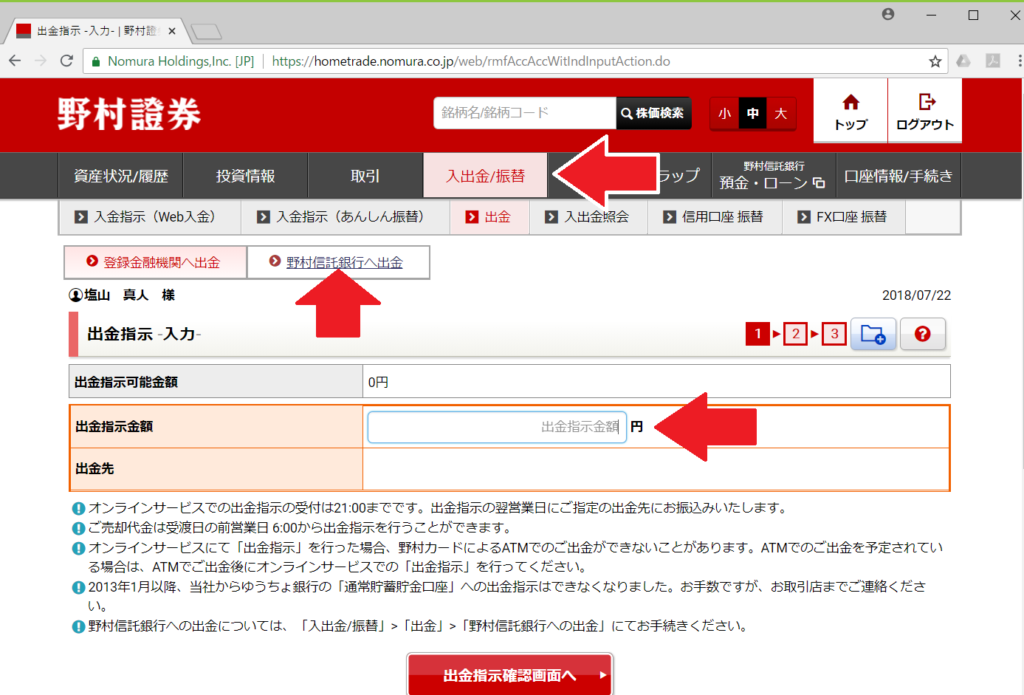Click the cloud extension icon in toolbar
This screenshot has width=1024, height=695.
(x=963, y=61)
